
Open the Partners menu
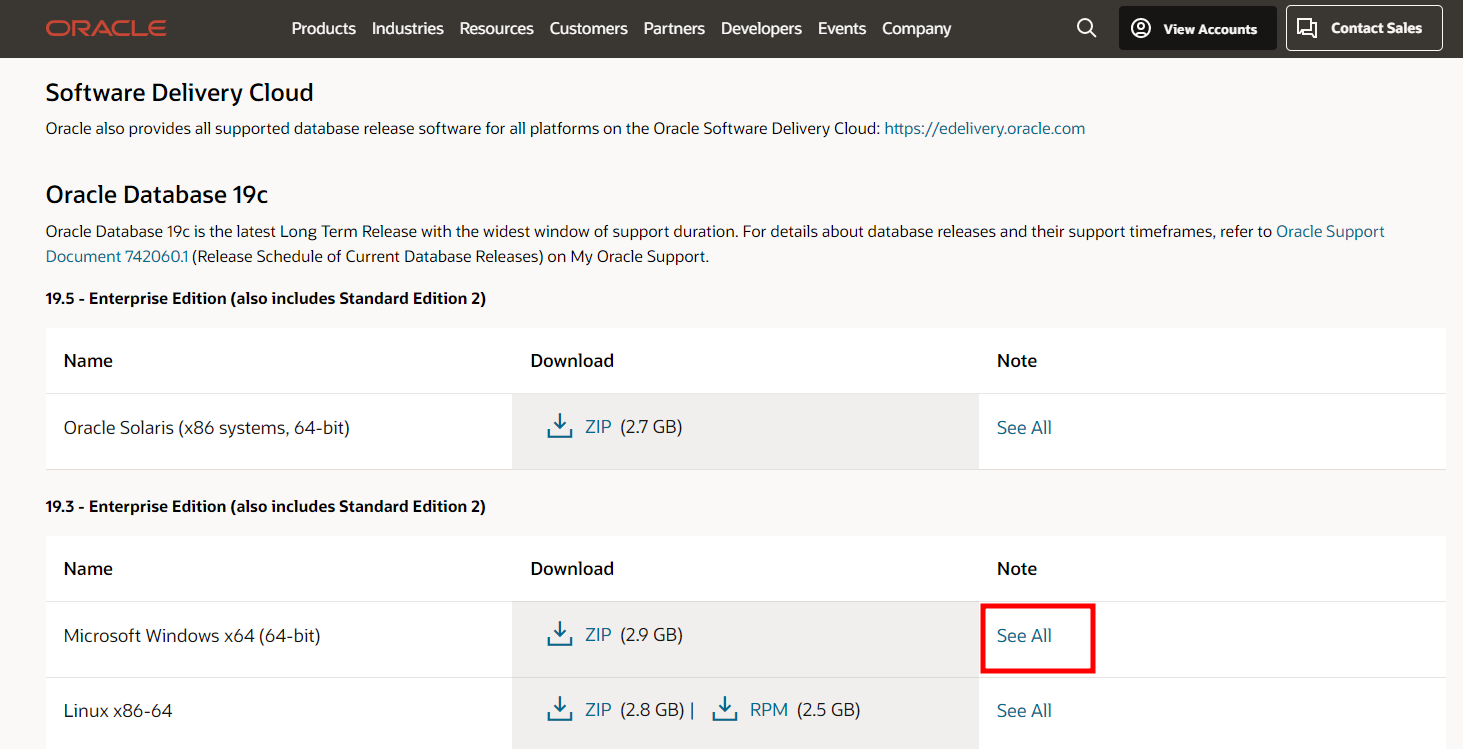(674, 29)
